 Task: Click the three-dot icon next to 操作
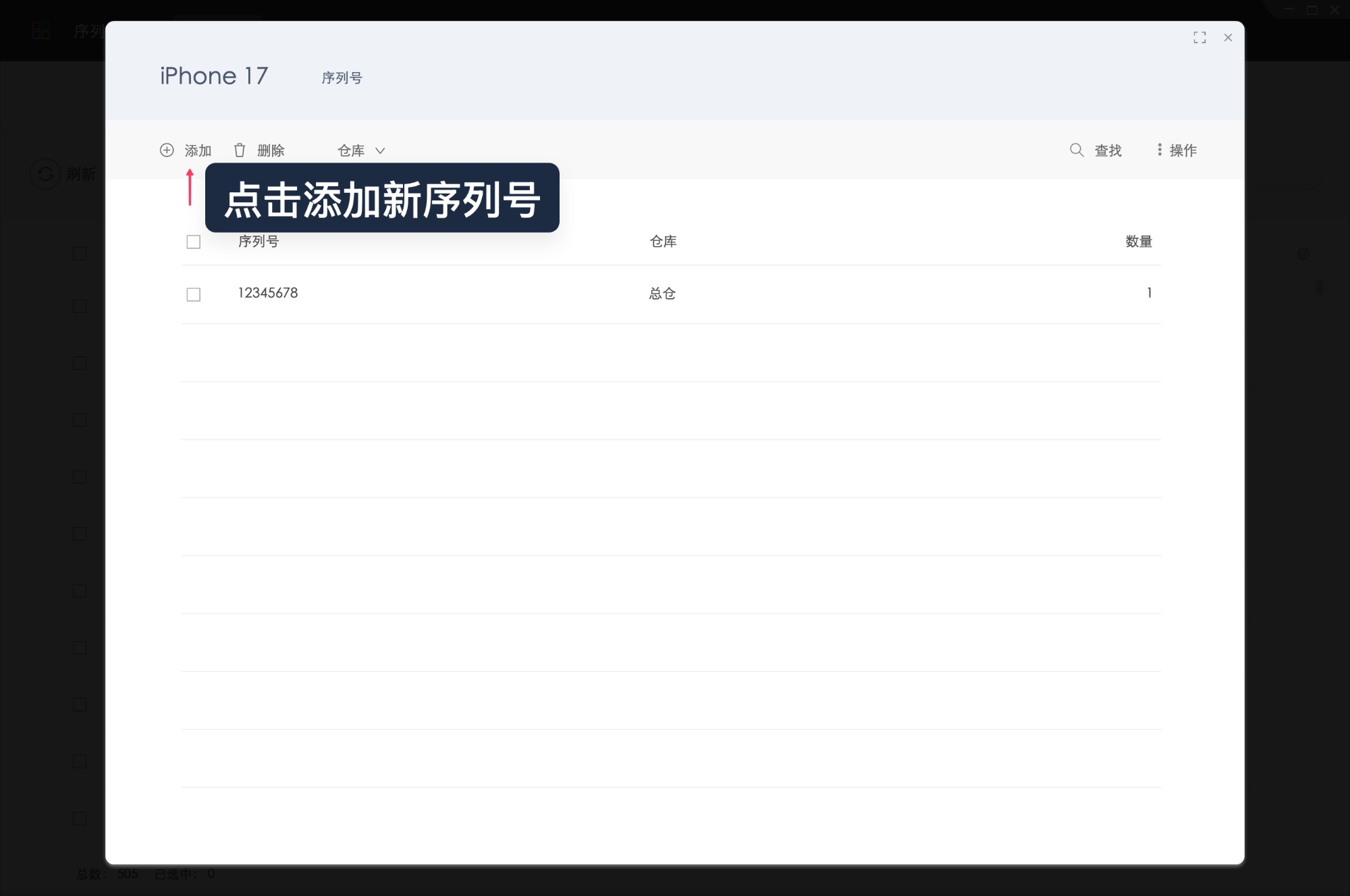[1158, 150]
